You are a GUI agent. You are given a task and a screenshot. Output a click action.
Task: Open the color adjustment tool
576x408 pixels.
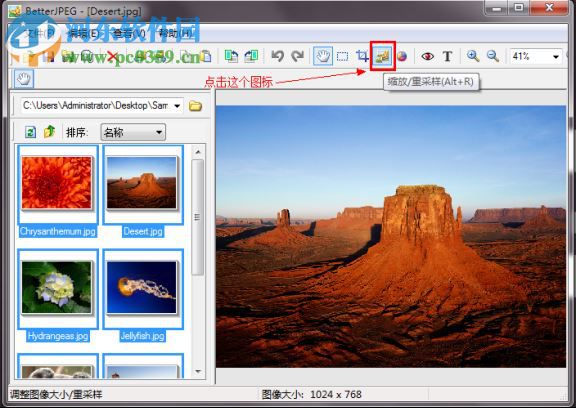(402, 56)
